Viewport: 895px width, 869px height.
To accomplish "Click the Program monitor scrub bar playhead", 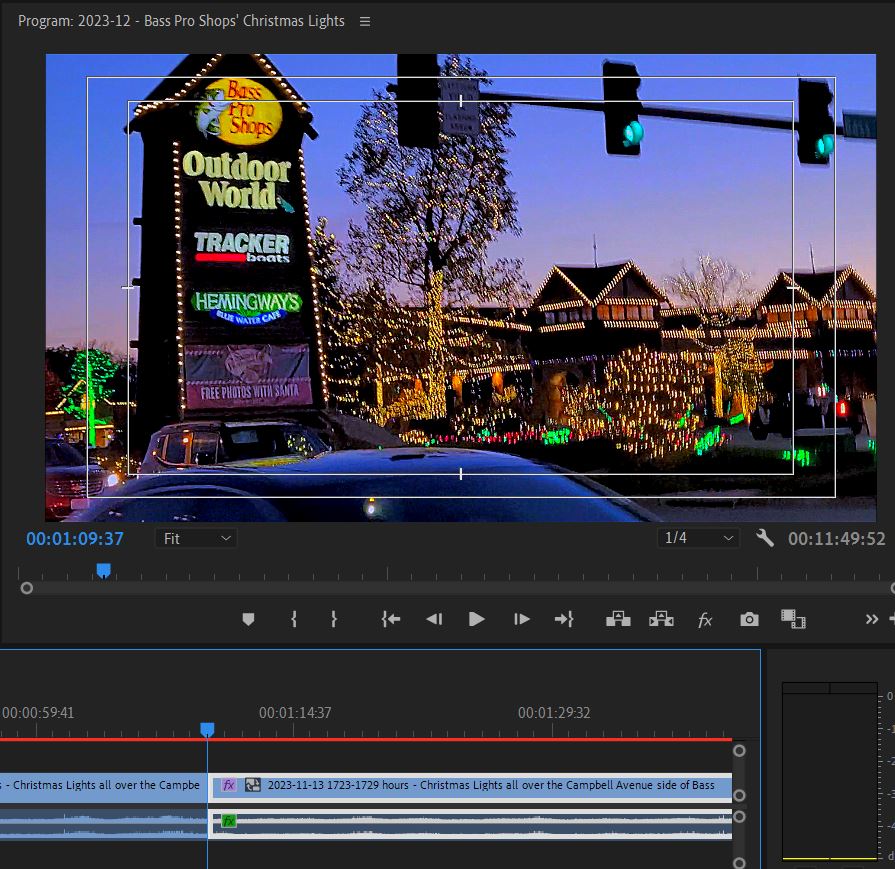I will 103,570.
